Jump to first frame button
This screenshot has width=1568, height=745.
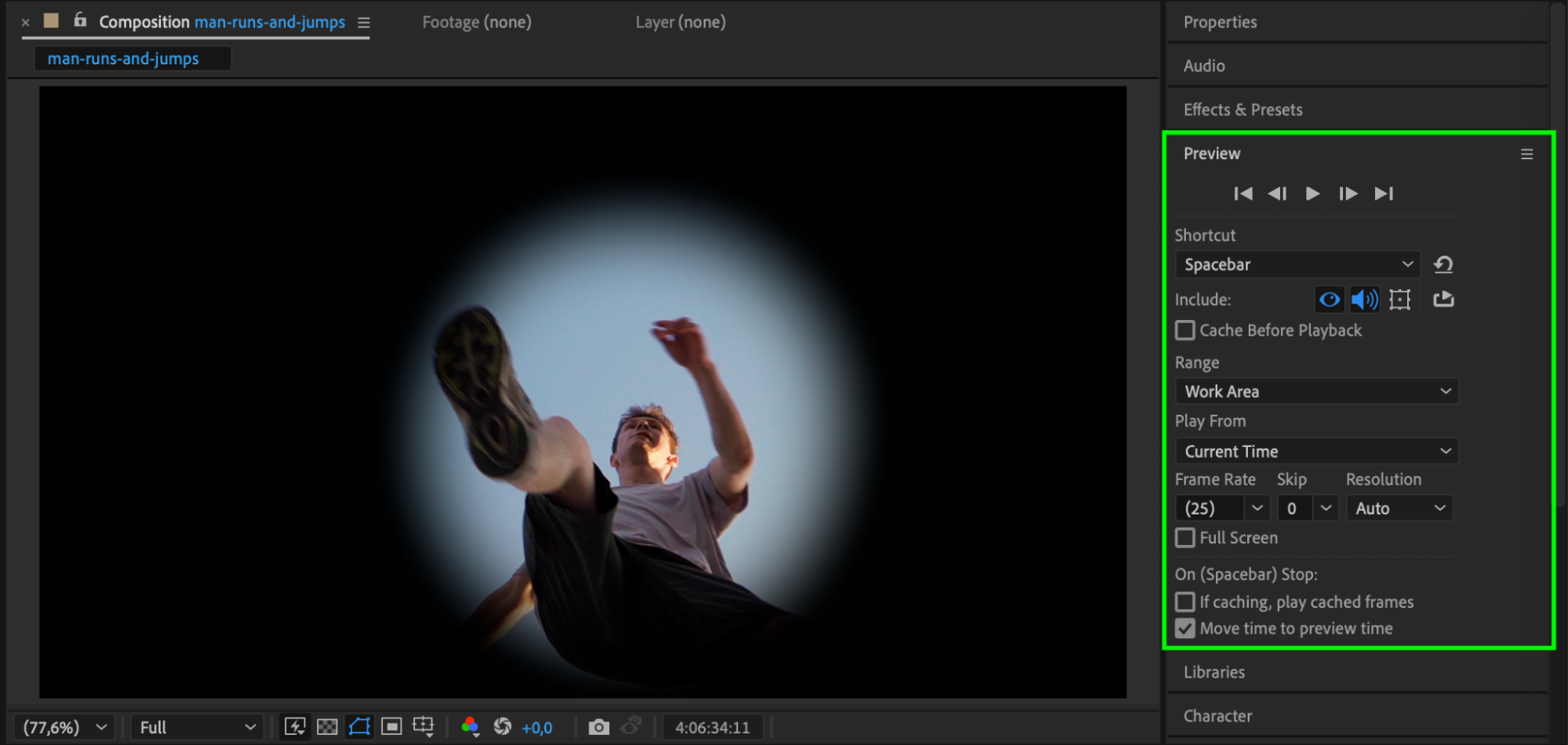1242,194
